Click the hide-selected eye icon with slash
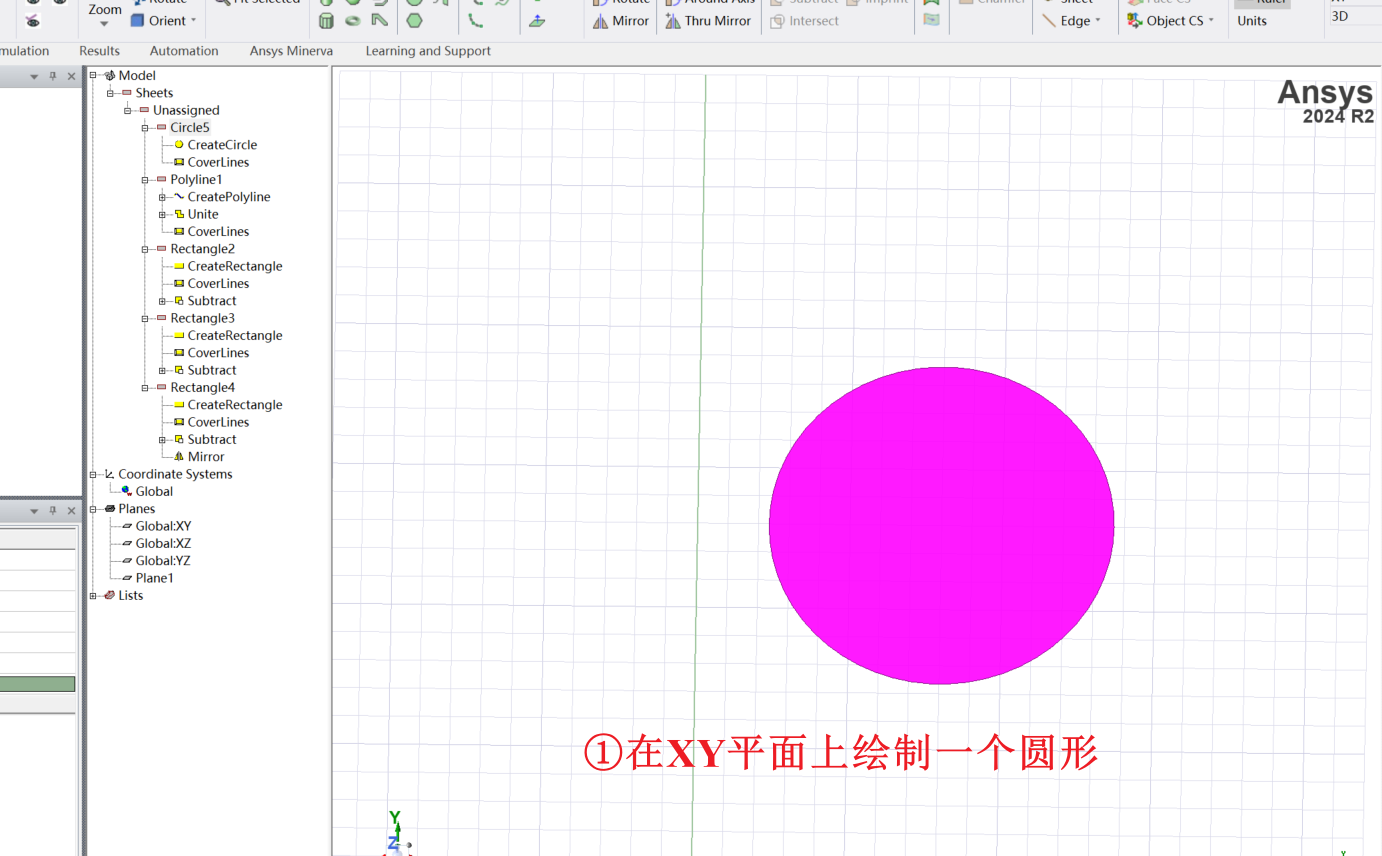This screenshot has width=1382, height=856. coord(33,21)
